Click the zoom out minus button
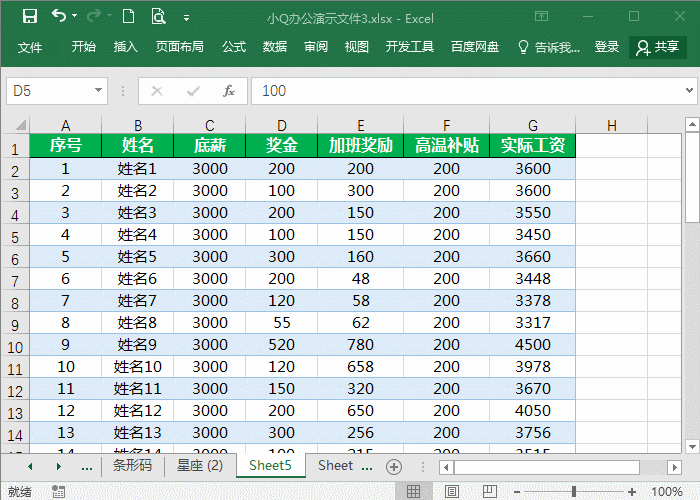The width and height of the screenshot is (700, 500). pos(517,492)
